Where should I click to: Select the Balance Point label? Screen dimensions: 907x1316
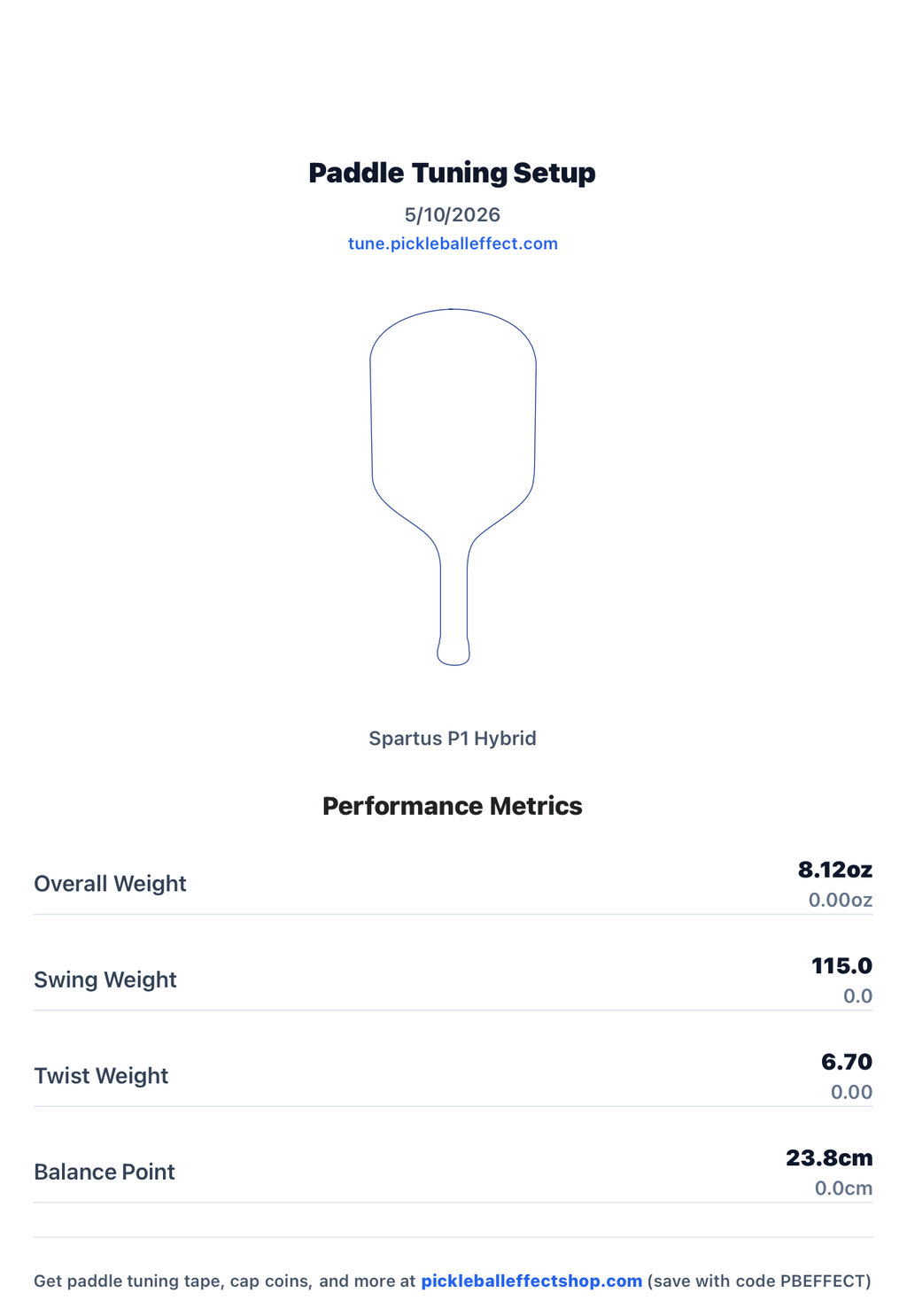point(105,1172)
